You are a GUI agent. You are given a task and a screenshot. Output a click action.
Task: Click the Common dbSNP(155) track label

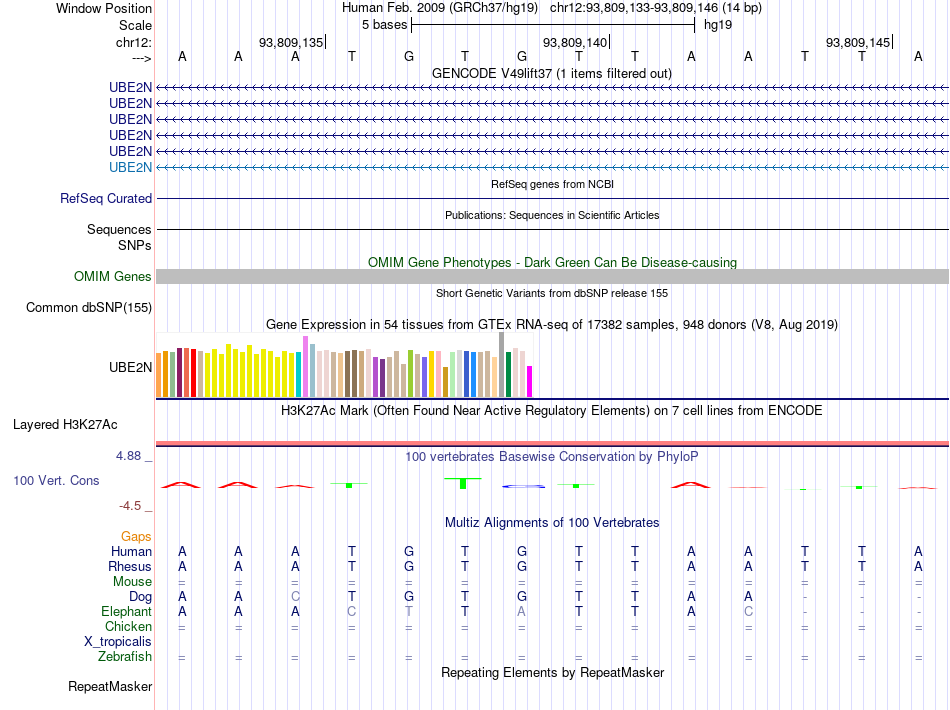click(x=89, y=308)
